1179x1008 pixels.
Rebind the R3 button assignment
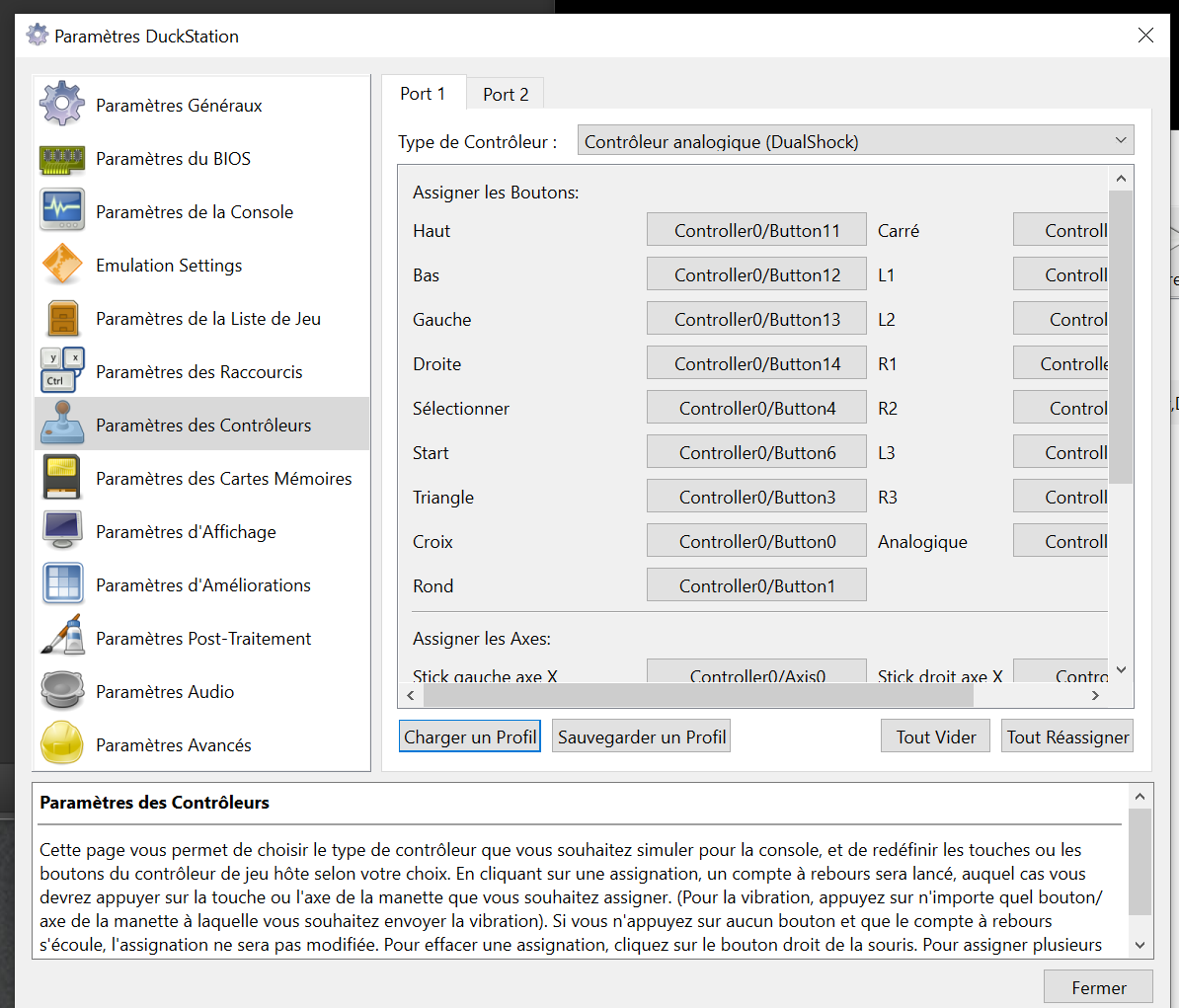(x=1061, y=497)
